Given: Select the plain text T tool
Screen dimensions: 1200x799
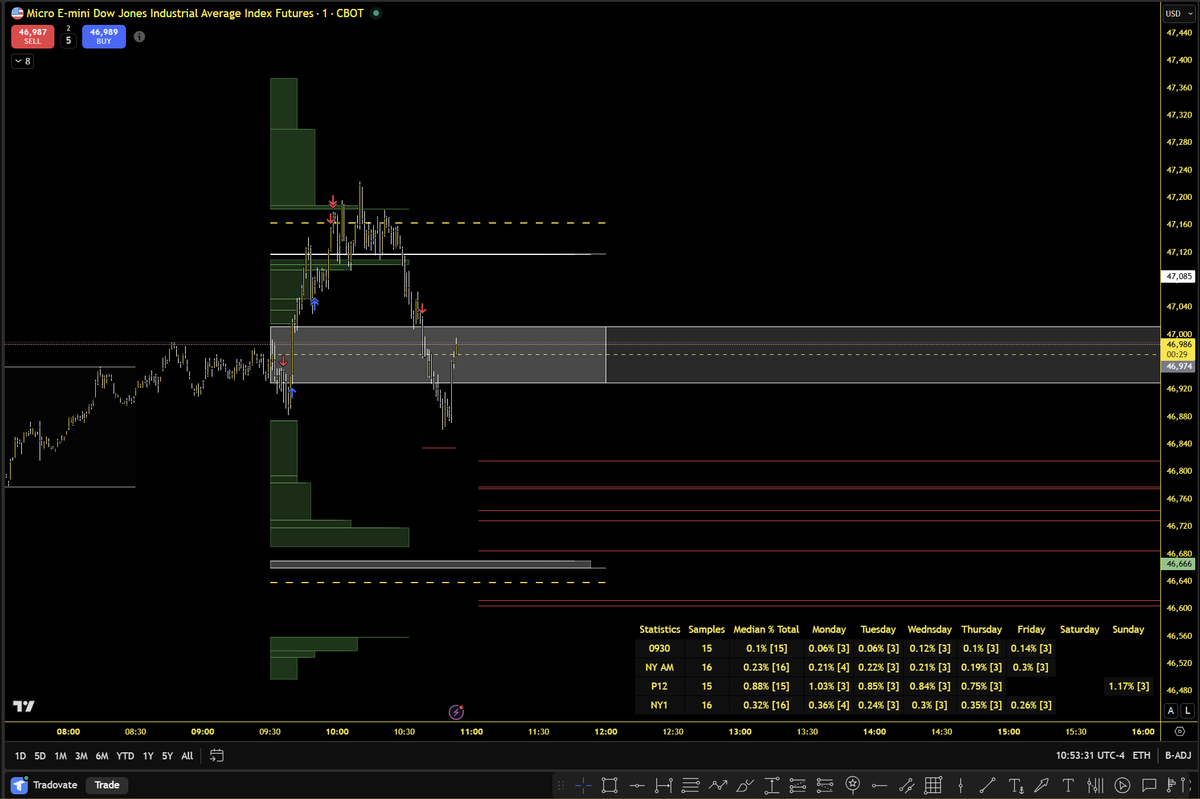Looking at the screenshot, I should (x=1068, y=785).
